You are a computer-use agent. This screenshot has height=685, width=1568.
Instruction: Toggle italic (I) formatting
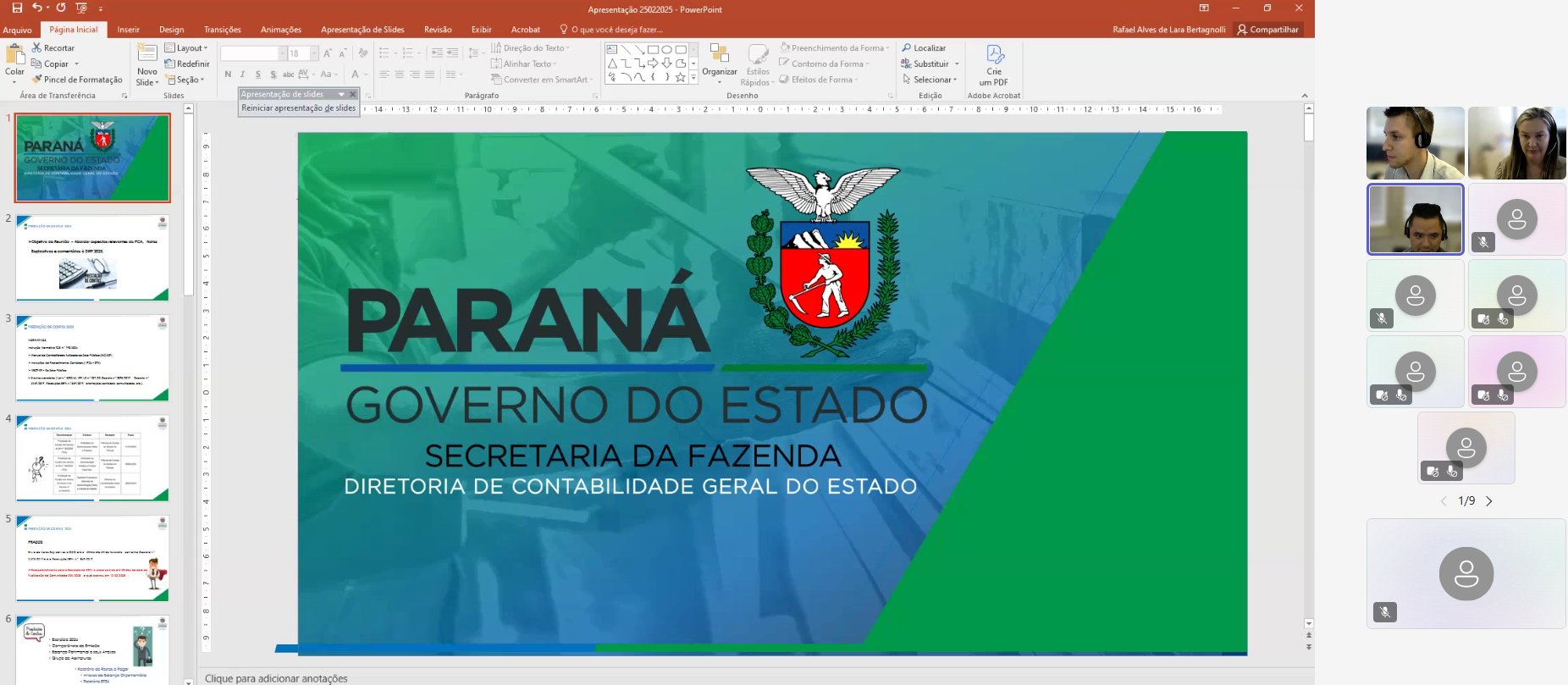[x=243, y=75]
